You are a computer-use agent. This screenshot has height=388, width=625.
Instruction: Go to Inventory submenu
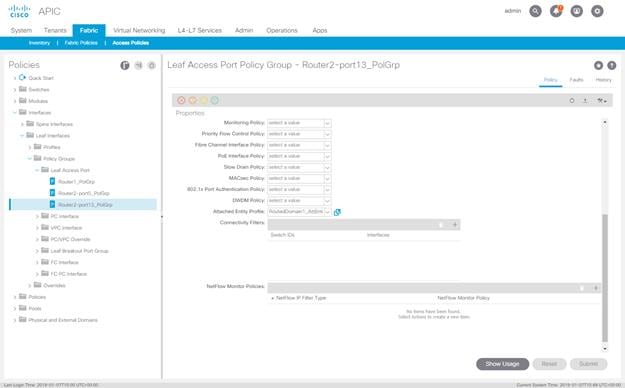39,43
